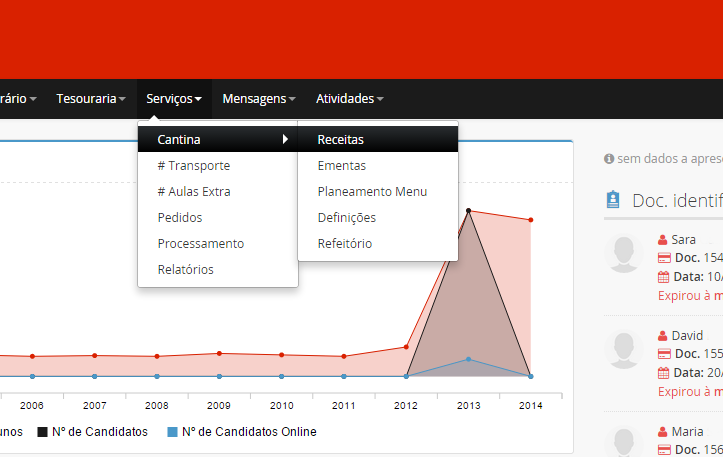This screenshot has width=723, height=457.
Task: Open the Atividades dropdown menu
Action: click(349, 99)
